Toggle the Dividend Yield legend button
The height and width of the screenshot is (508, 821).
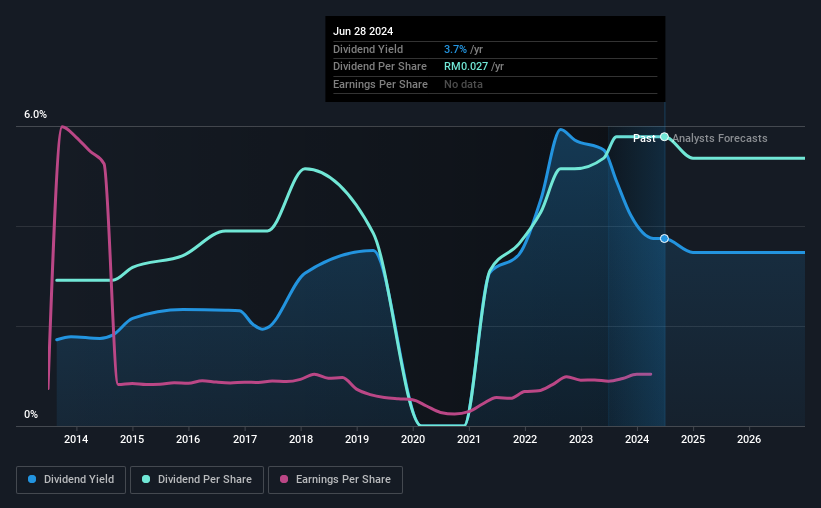click(x=71, y=480)
